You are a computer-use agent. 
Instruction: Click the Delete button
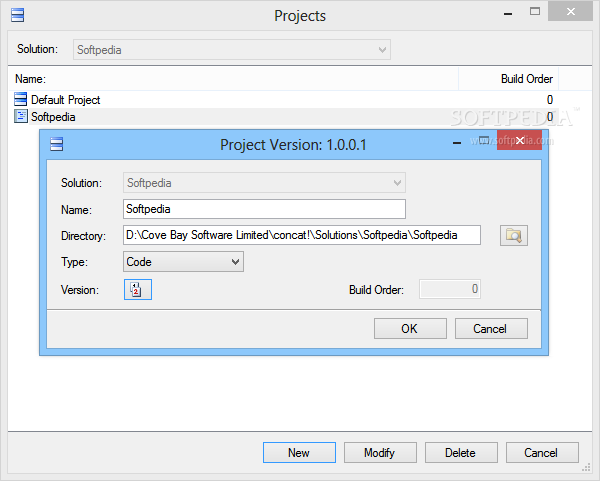pyautogui.click(x=461, y=453)
